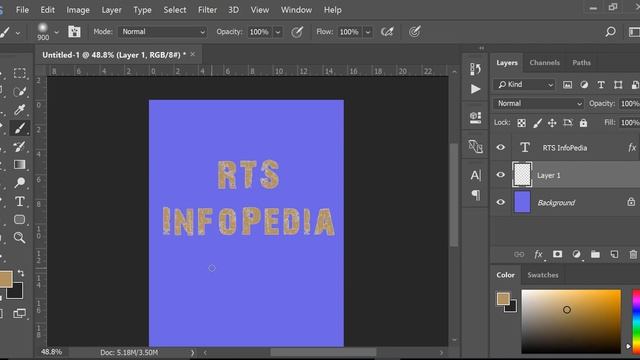Open the Actions panel play icon
This screenshot has height=360, width=640.
click(x=475, y=89)
